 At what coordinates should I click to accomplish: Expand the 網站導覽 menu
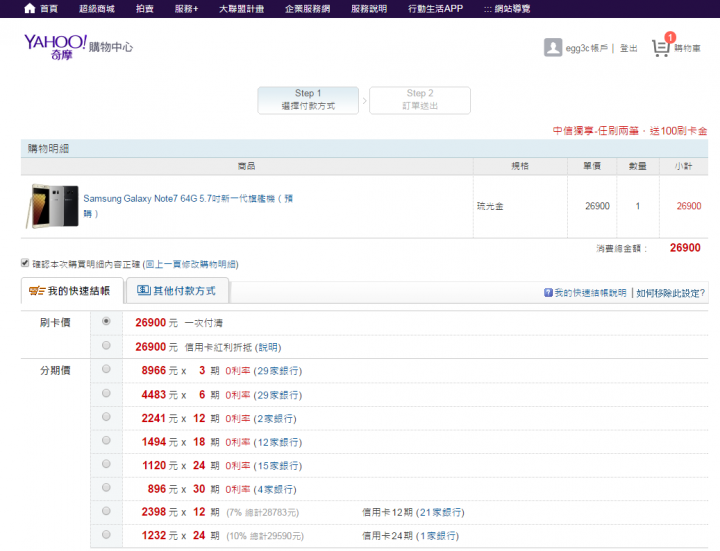(x=506, y=8)
